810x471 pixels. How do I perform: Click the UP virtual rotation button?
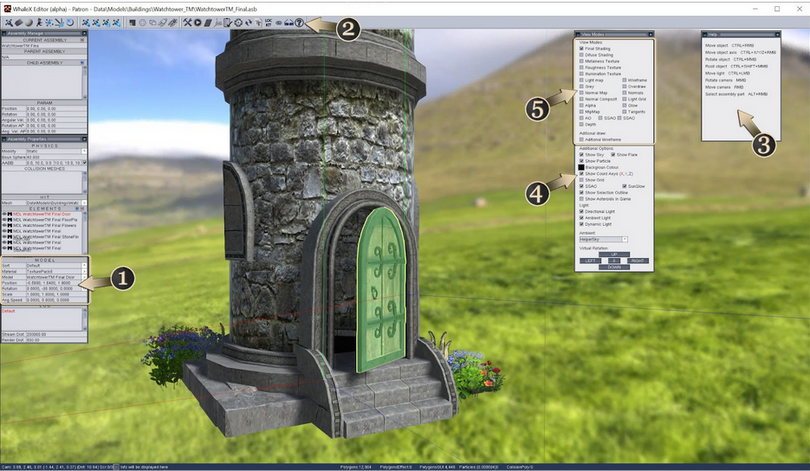click(614, 254)
